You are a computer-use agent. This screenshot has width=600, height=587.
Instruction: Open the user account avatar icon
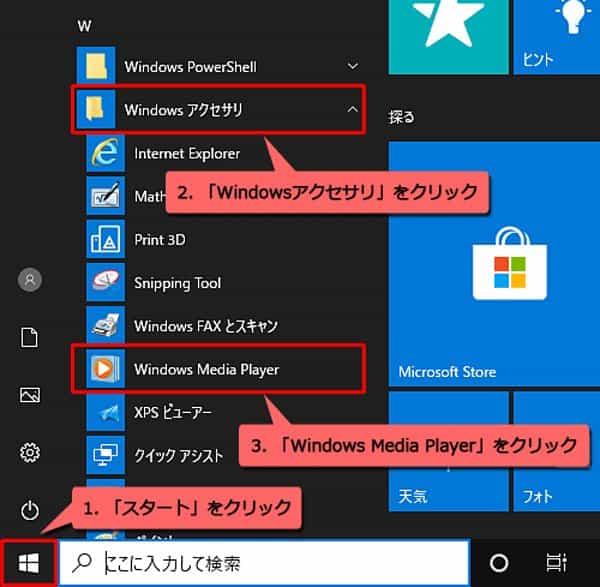pyautogui.click(x=29, y=280)
